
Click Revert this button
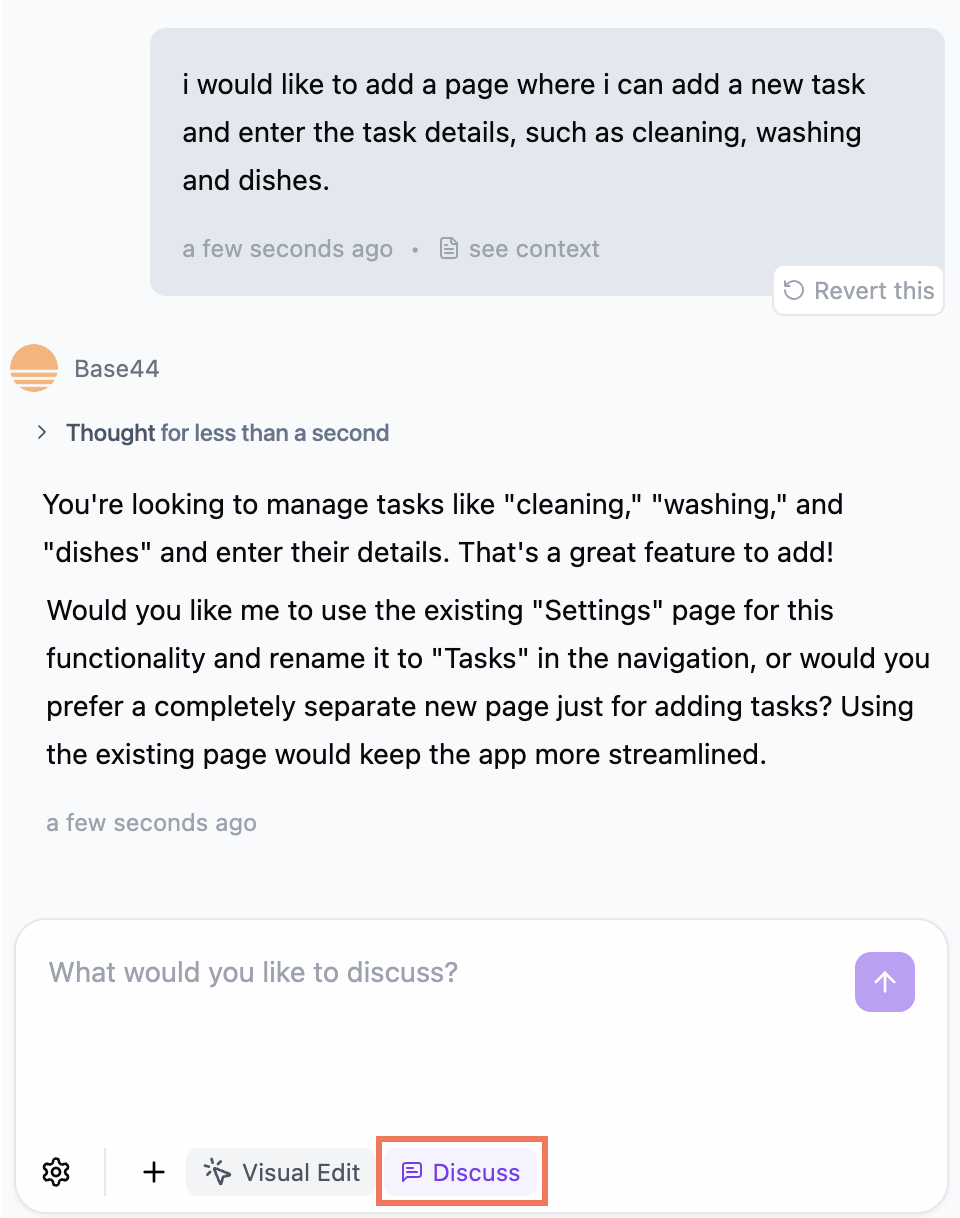pyautogui.click(x=859, y=291)
